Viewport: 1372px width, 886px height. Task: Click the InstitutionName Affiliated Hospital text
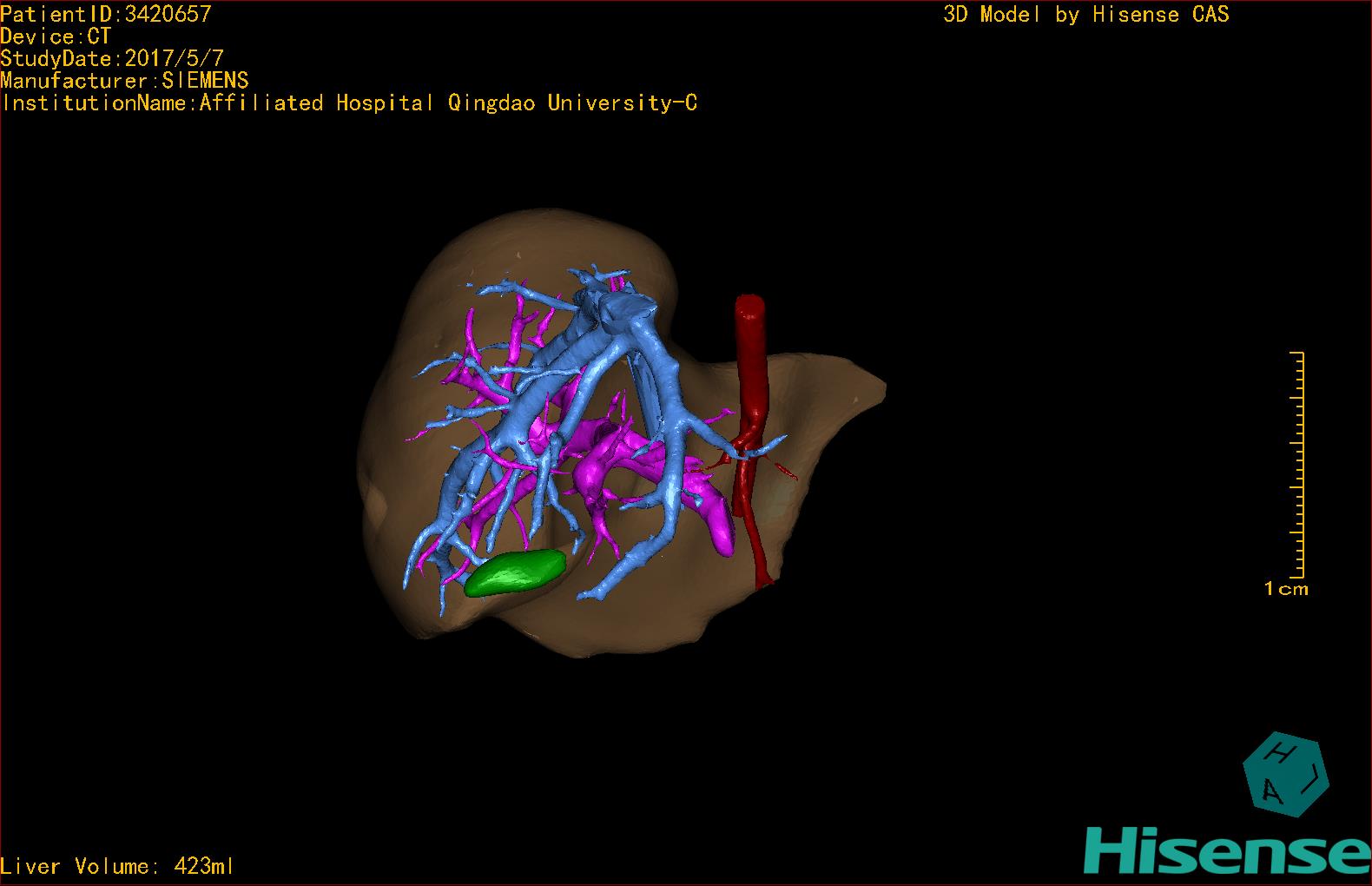point(348,103)
